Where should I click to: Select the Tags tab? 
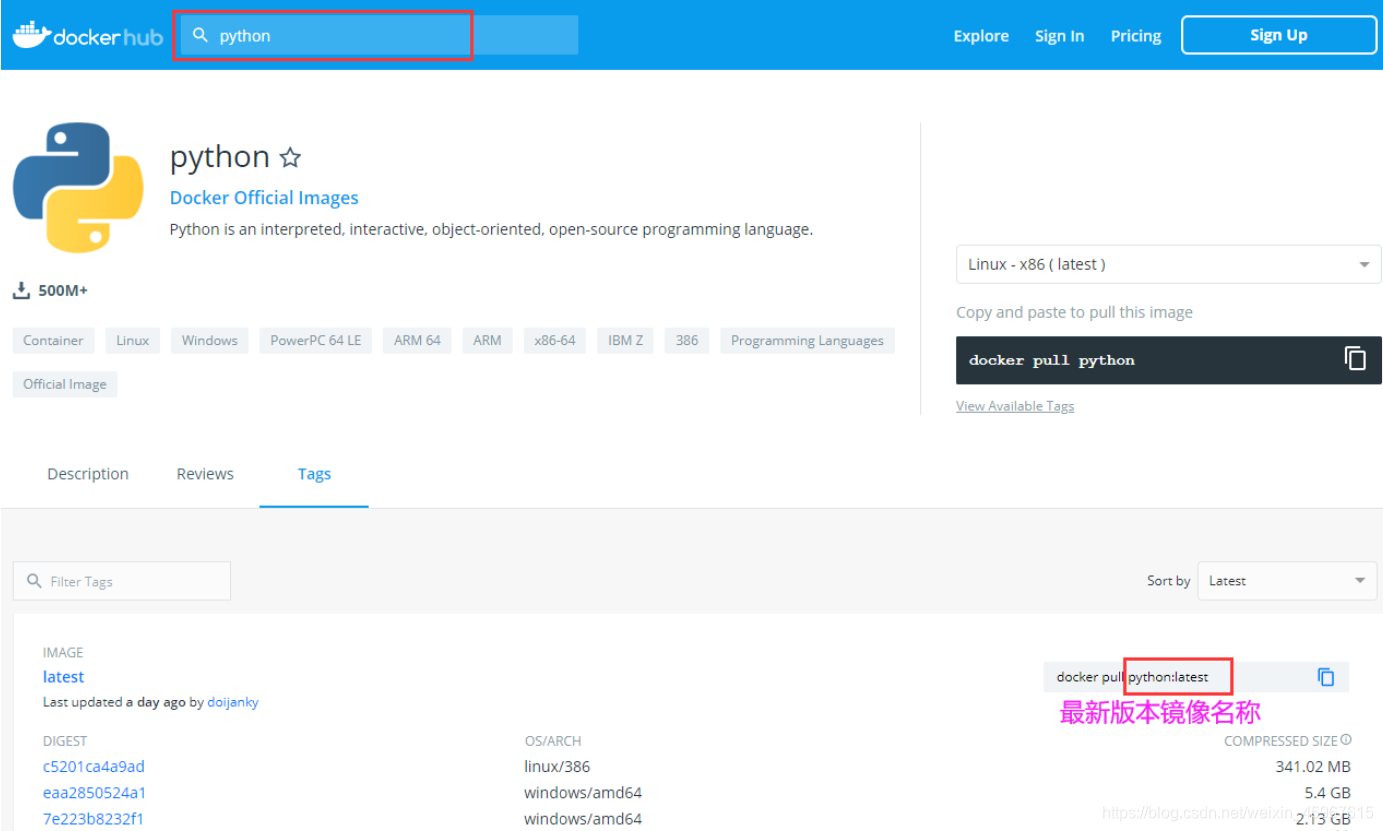(314, 474)
